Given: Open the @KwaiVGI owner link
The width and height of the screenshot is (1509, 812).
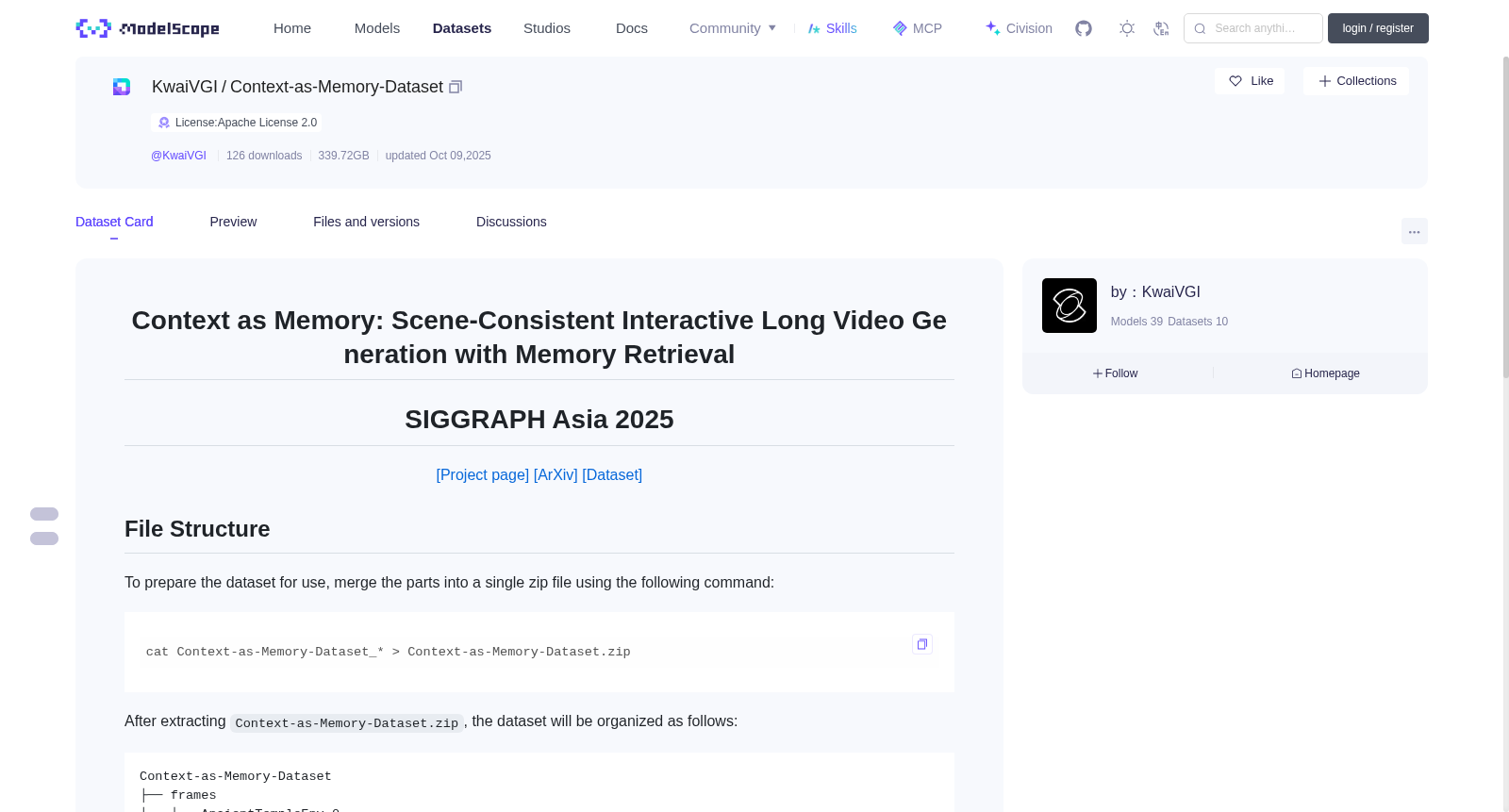Looking at the screenshot, I should pos(178,156).
